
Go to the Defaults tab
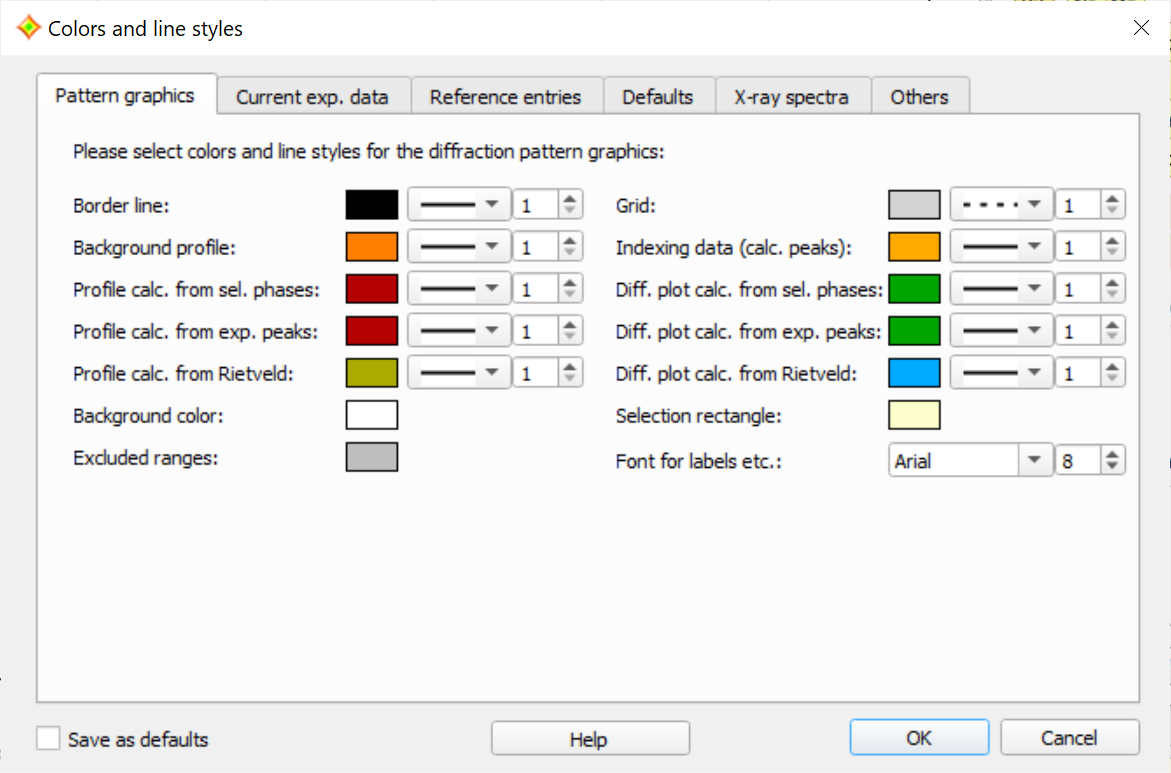(657, 97)
